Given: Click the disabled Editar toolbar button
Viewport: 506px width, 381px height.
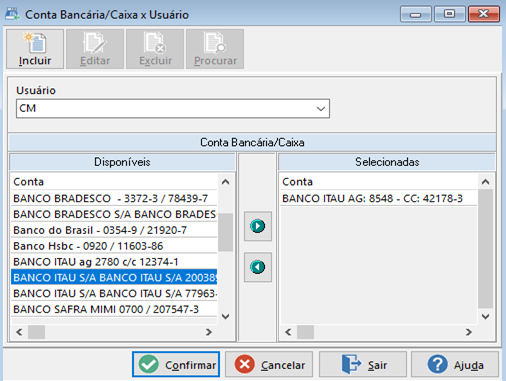Looking at the screenshot, I should pyautogui.click(x=95, y=49).
